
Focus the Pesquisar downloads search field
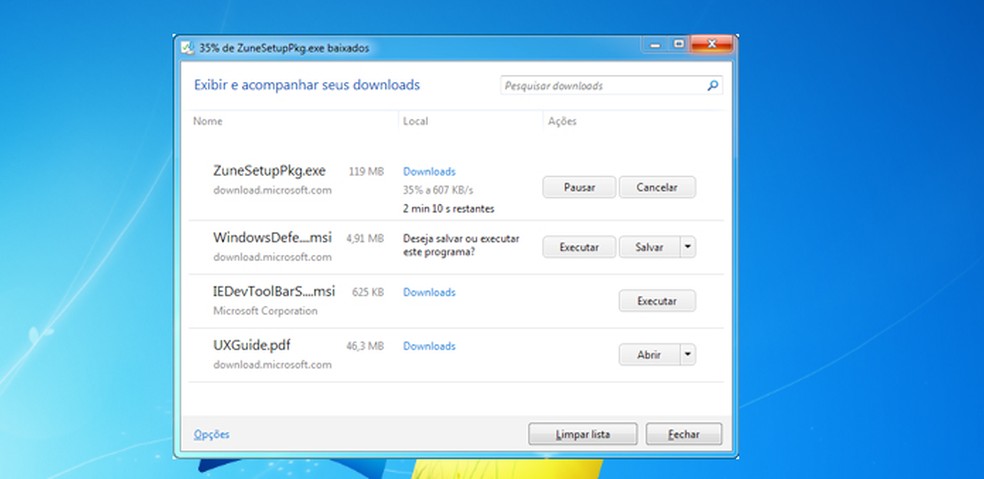[x=611, y=85]
